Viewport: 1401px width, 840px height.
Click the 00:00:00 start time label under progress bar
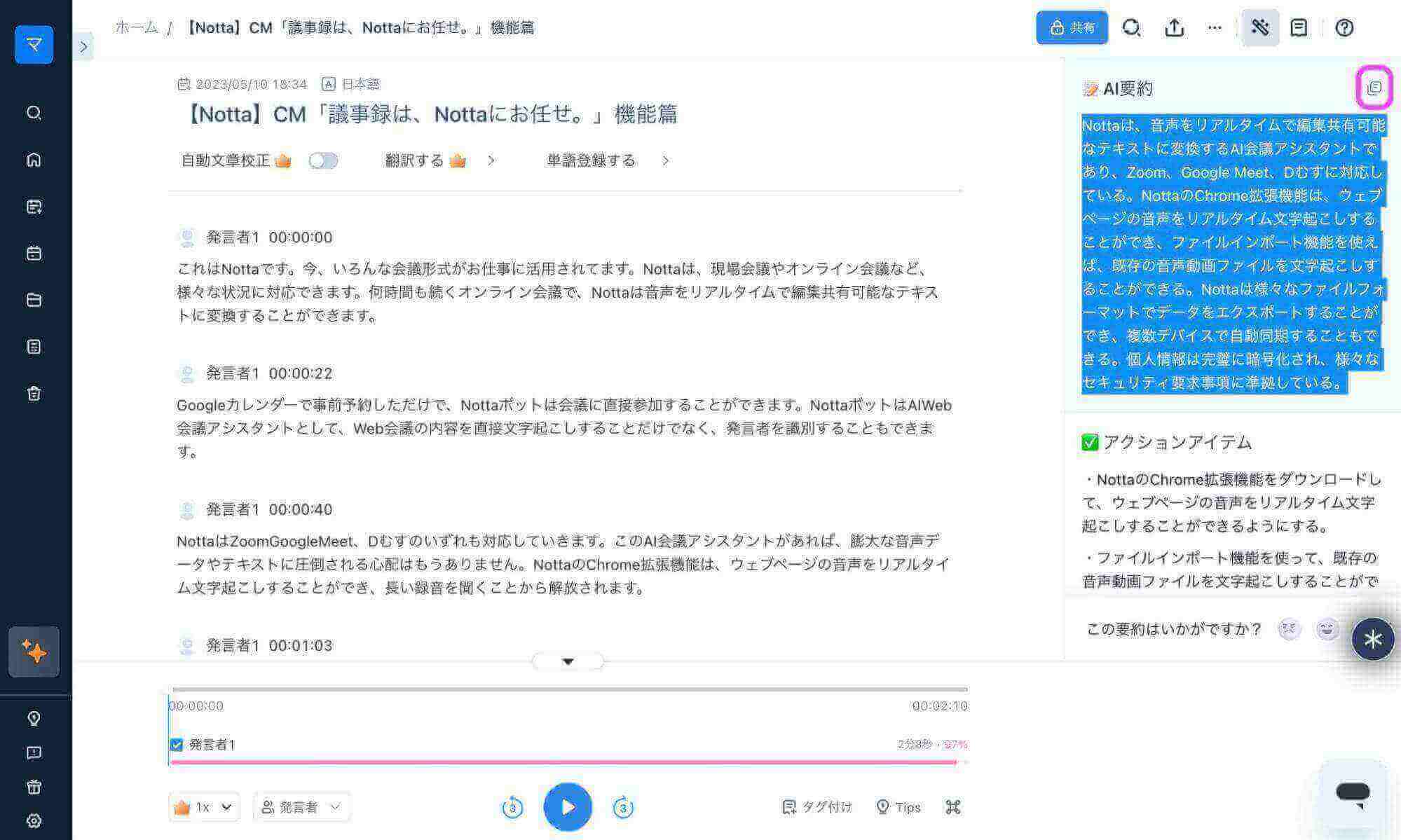click(x=196, y=705)
